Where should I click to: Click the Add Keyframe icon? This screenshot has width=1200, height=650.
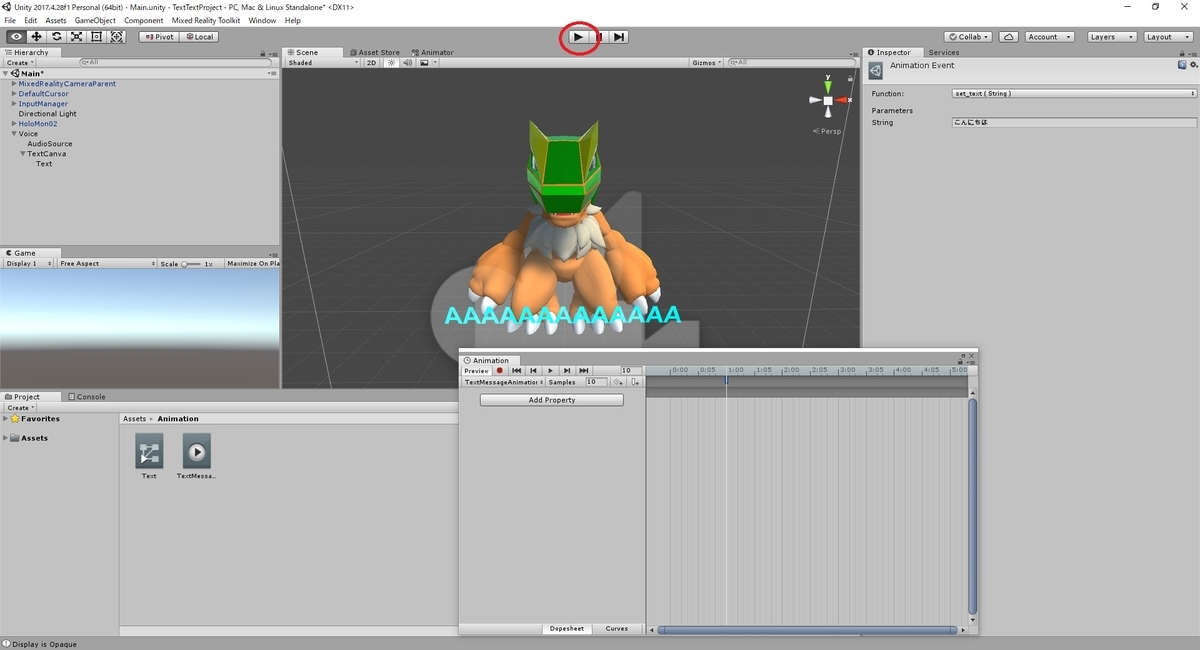[618, 382]
